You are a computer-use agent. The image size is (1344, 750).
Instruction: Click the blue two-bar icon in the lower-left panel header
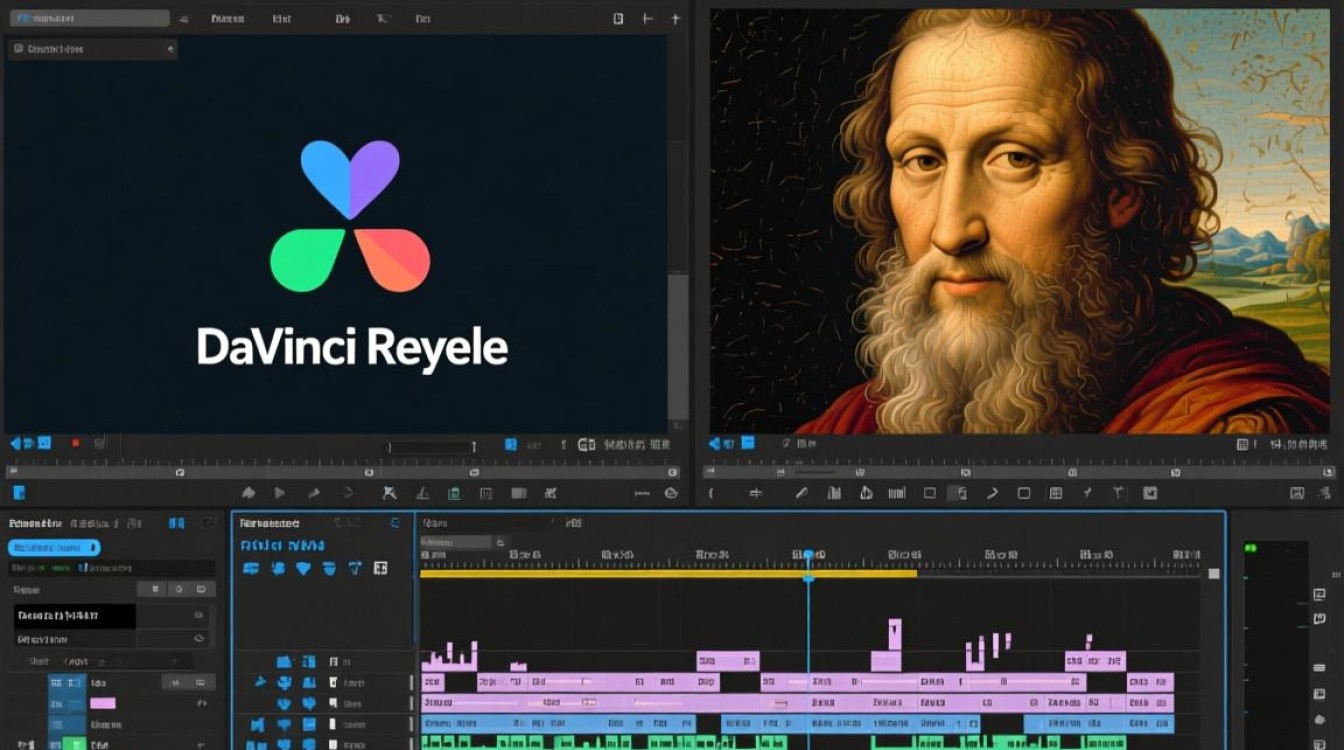pyautogui.click(x=176, y=523)
